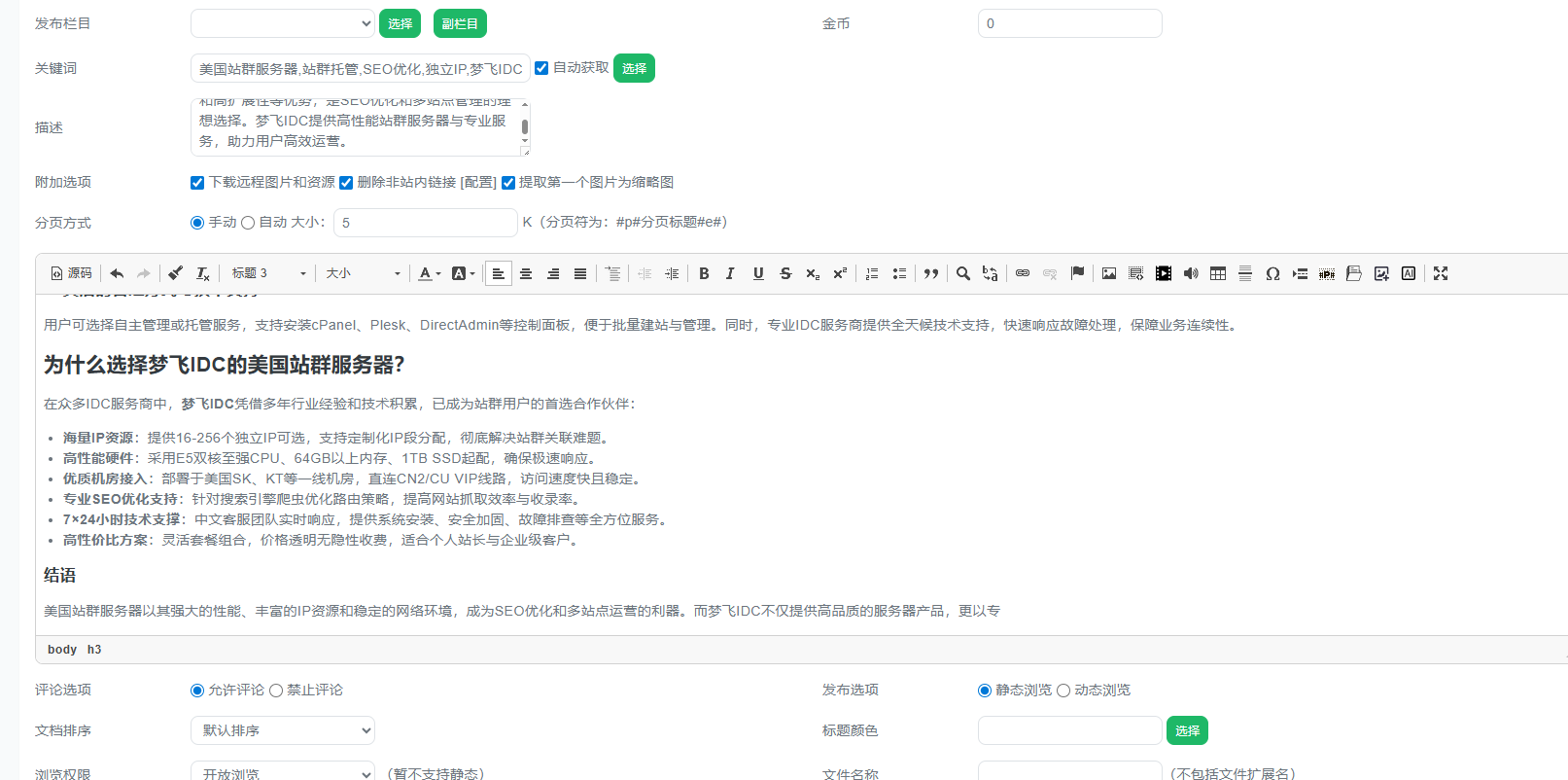
Task: Open the 发布栏目 dropdown
Action: [x=283, y=23]
